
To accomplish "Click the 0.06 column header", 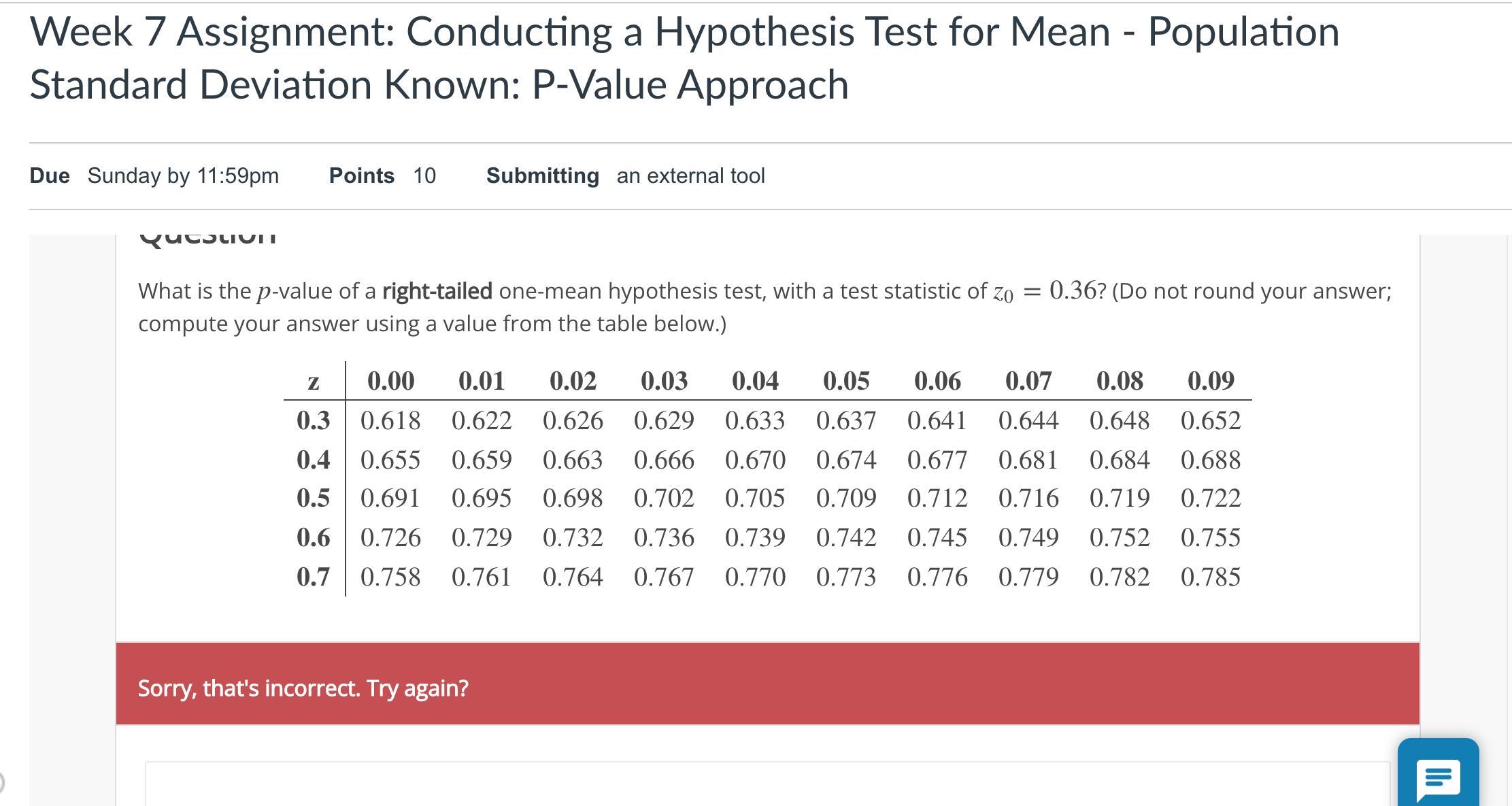I will tap(937, 381).
